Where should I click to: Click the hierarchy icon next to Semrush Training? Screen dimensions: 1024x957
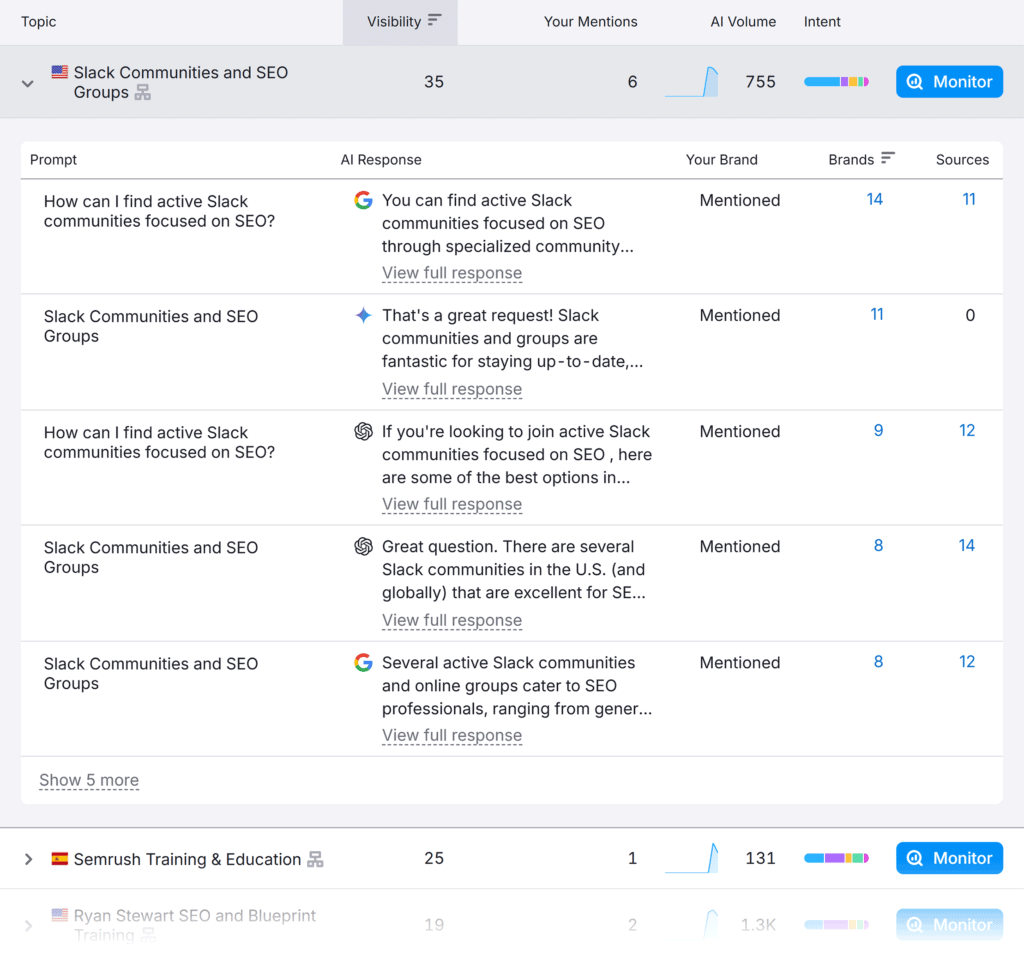tap(315, 859)
